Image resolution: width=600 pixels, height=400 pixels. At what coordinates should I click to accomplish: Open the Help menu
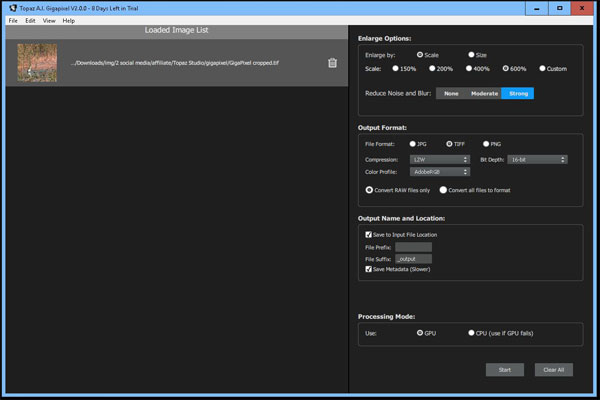coord(68,20)
